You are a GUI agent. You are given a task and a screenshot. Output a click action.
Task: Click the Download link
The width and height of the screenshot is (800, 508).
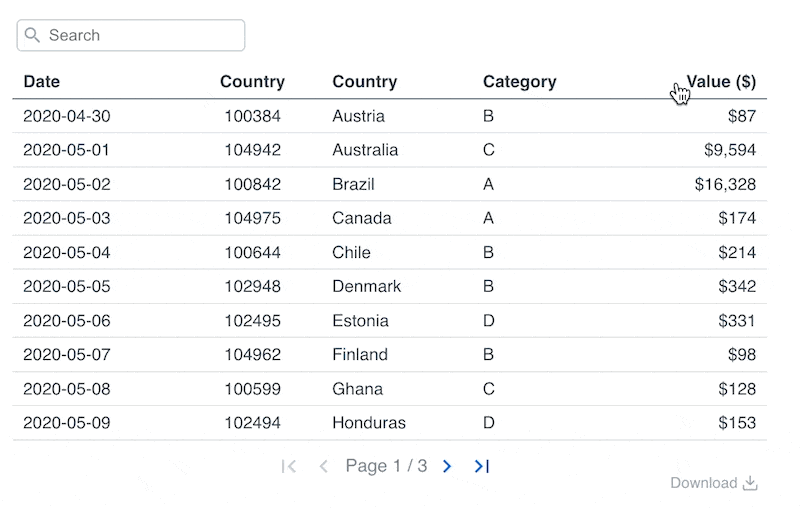click(703, 483)
